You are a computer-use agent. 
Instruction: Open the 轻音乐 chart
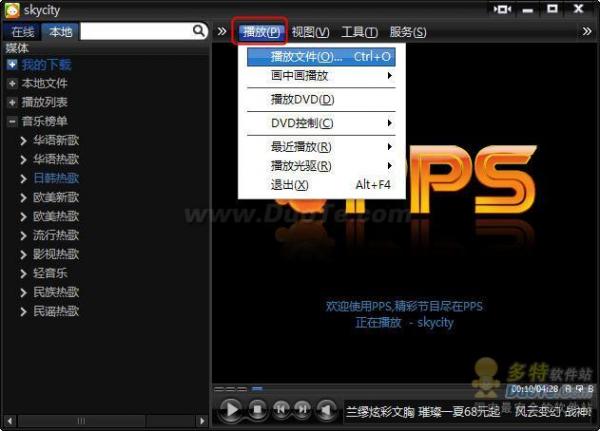coord(50,273)
